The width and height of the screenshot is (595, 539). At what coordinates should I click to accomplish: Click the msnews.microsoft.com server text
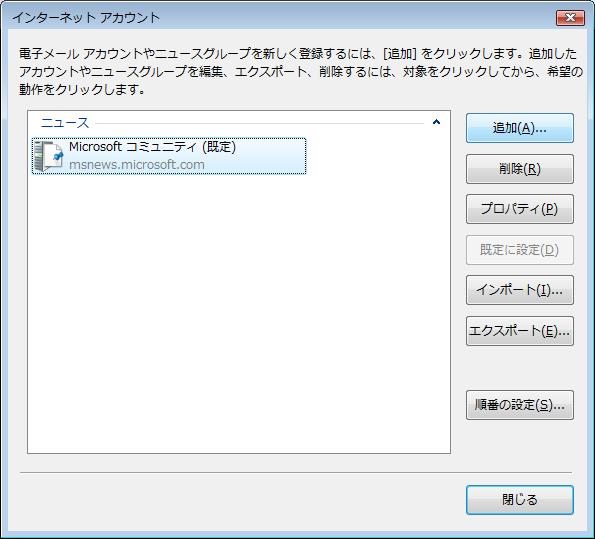(137, 165)
